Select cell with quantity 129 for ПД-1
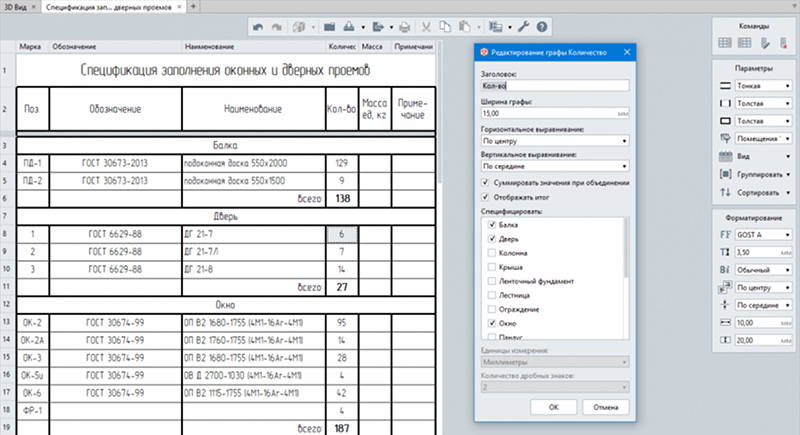The width and height of the screenshot is (800, 435). (x=342, y=163)
